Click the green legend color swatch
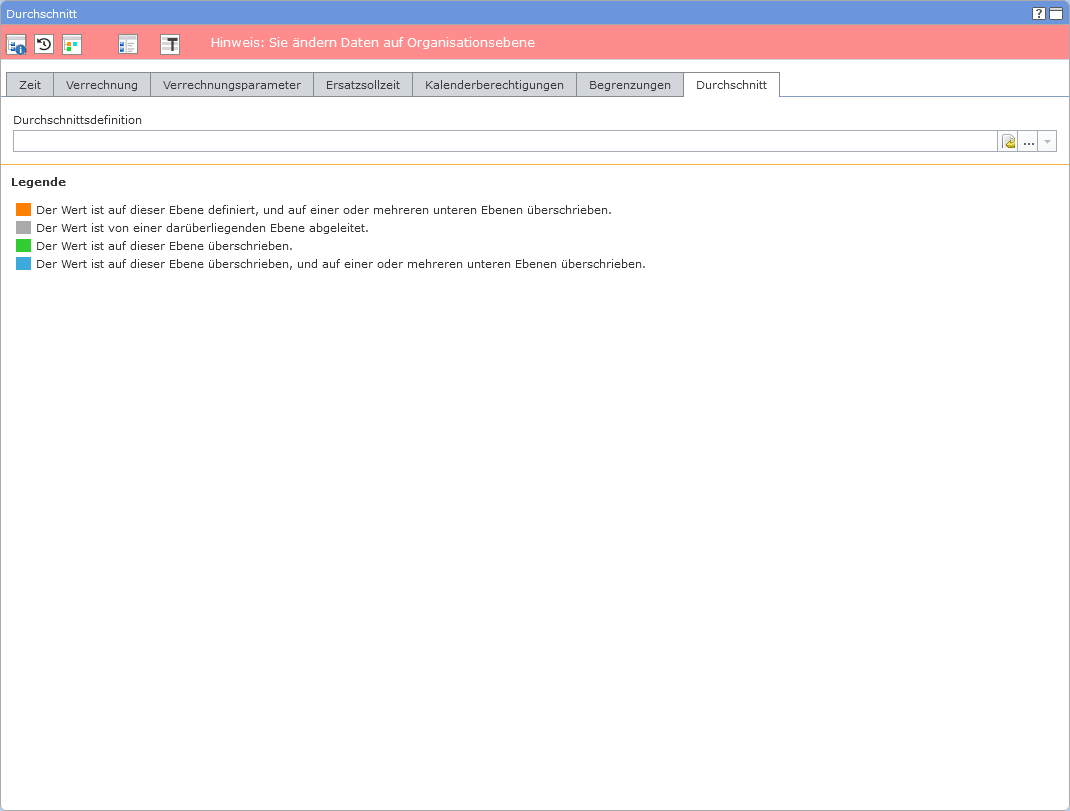 pos(24,246)
